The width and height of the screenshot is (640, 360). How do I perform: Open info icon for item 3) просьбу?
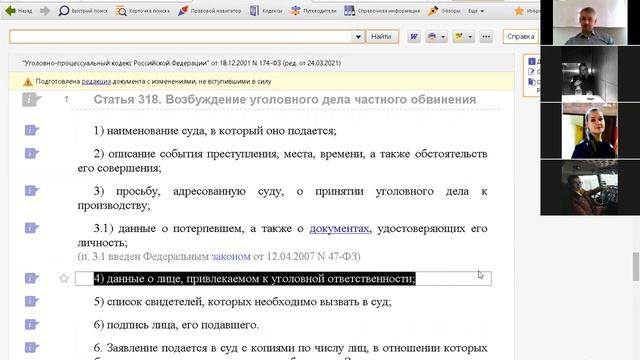point(32,191)
